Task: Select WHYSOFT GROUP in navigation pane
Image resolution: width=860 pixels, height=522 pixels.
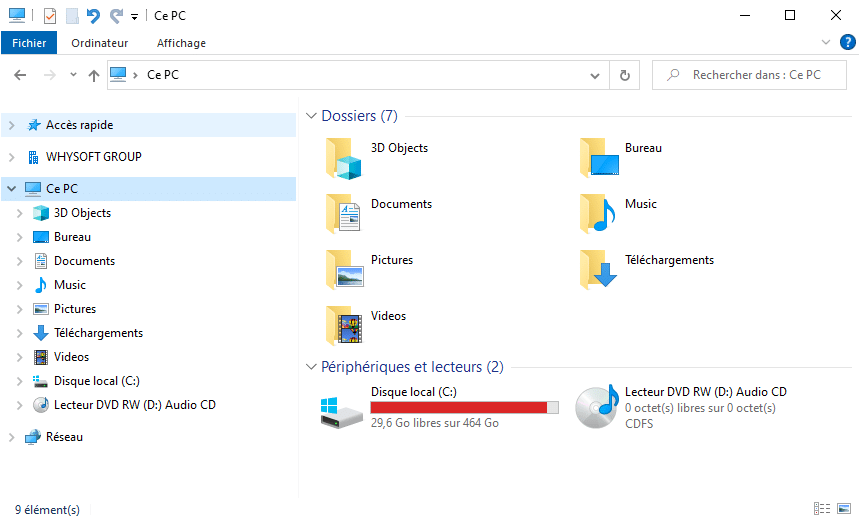Action: tap(94, 157)
